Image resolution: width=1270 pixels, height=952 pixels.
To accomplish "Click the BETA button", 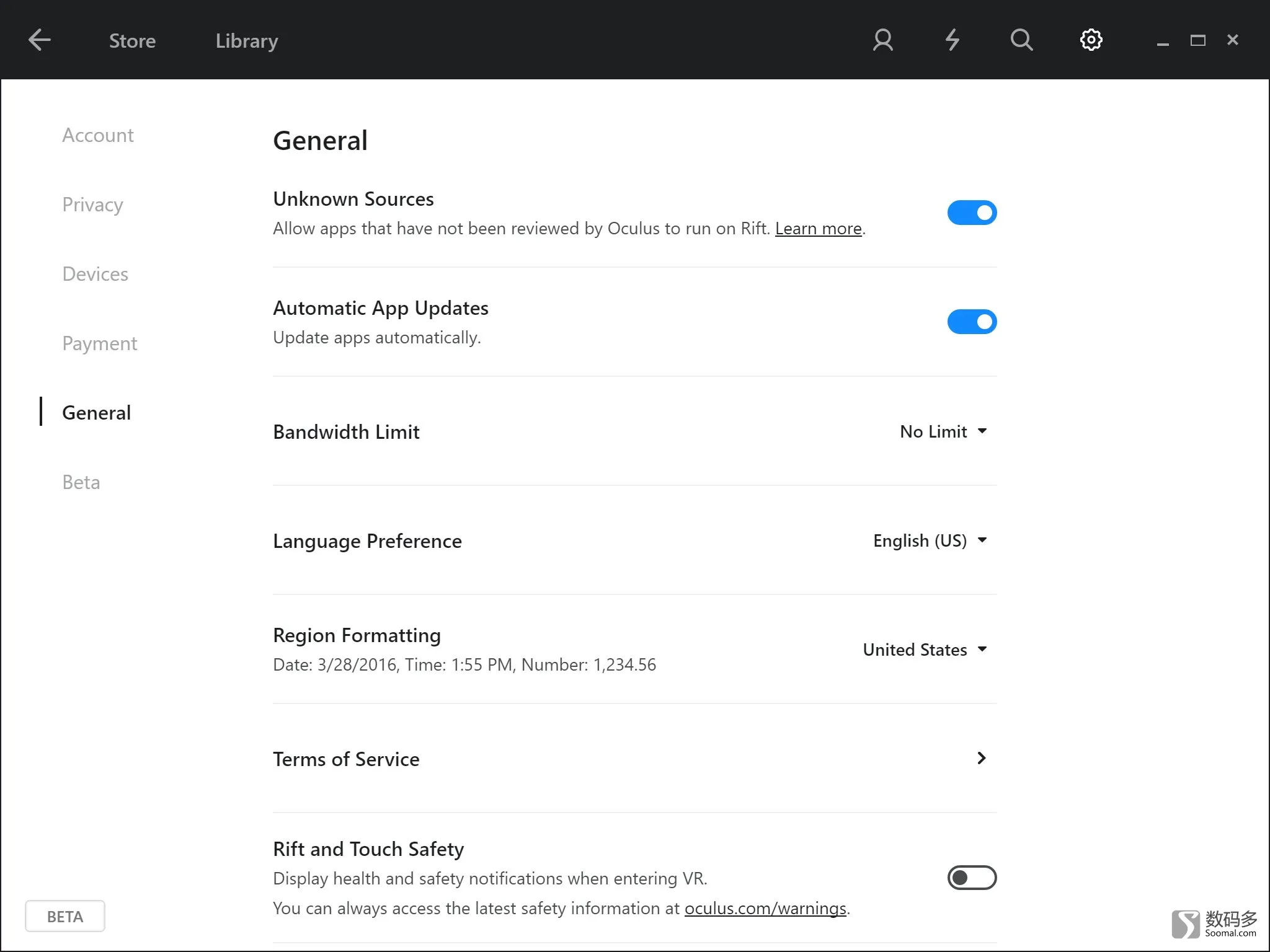I will [x=65, y=917].
